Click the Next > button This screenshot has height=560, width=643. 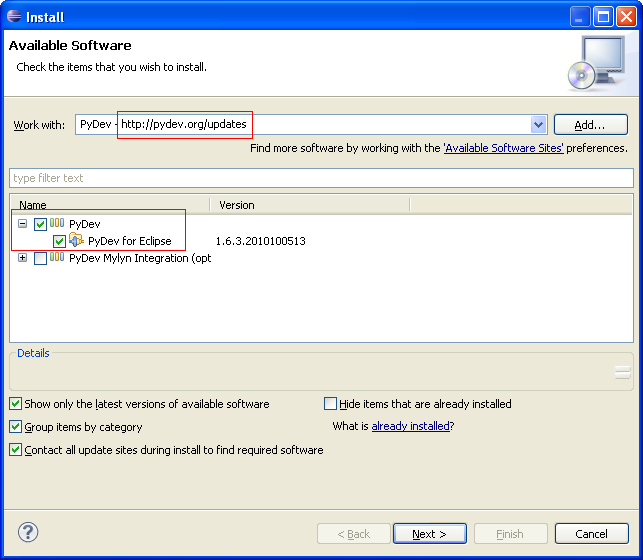430,534
